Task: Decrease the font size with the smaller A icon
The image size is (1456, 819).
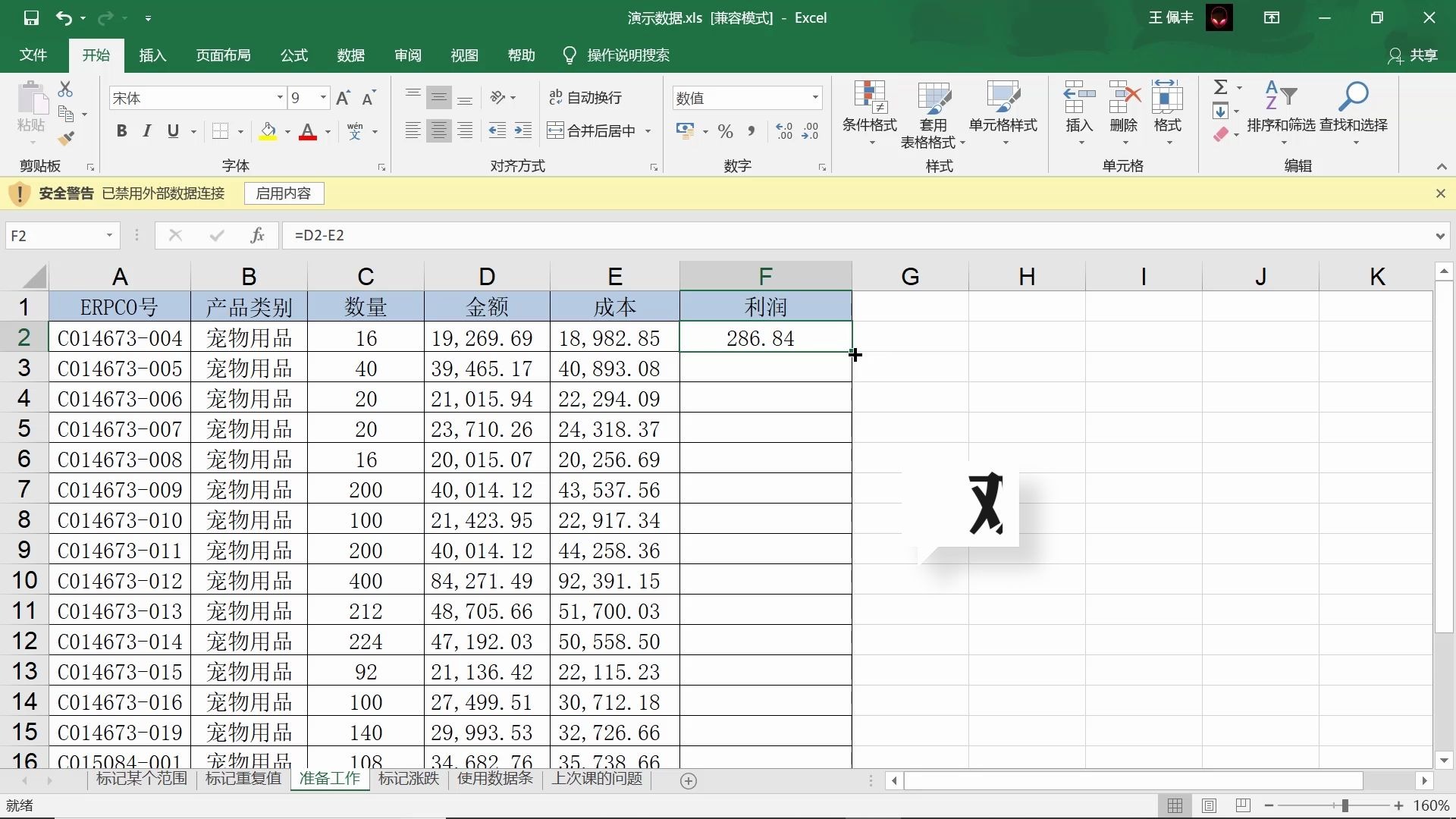Action: click(x=369, y=98)
